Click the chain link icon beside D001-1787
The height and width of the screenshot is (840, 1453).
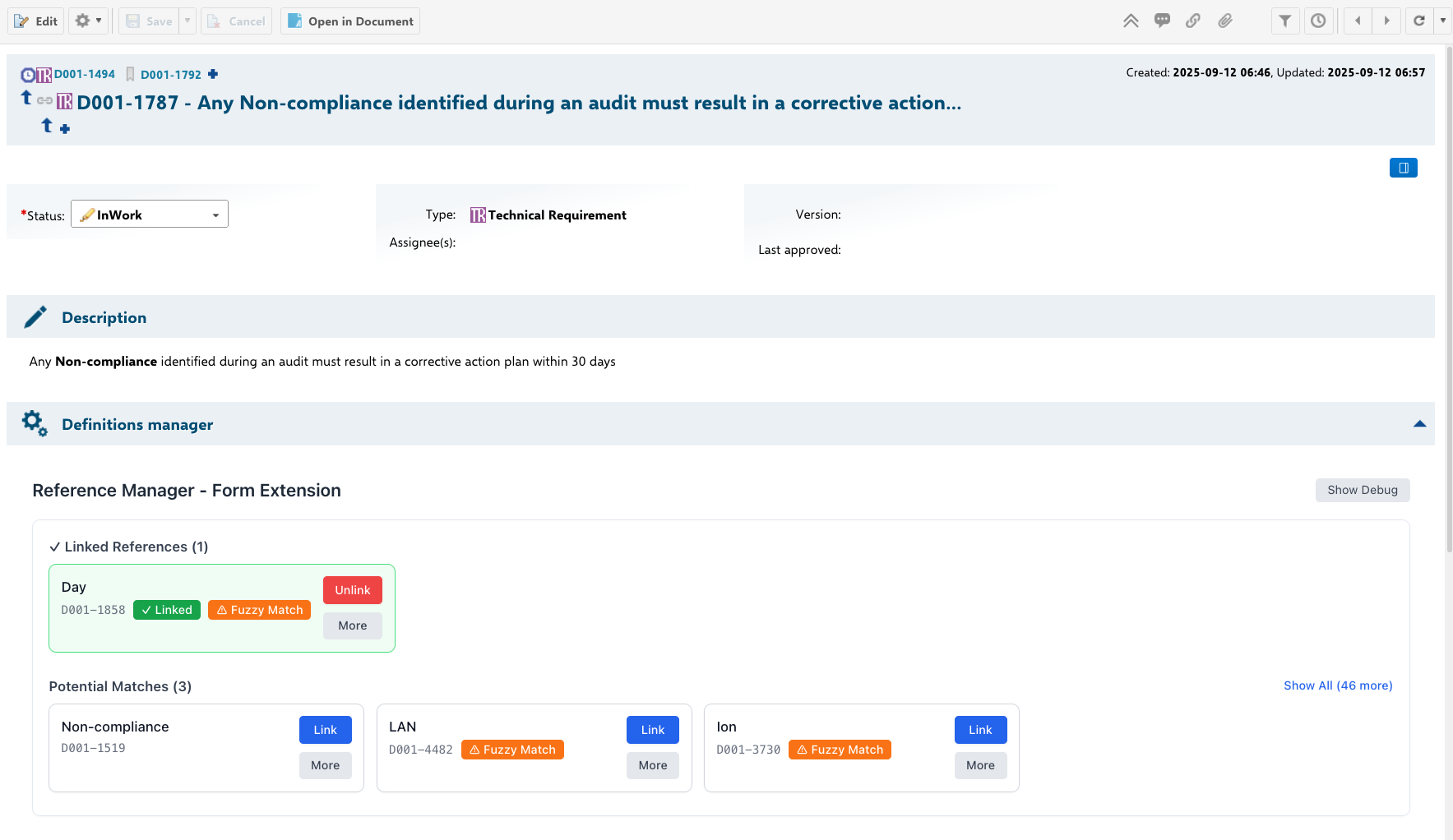pyautogui.click(x=44, y=100)
